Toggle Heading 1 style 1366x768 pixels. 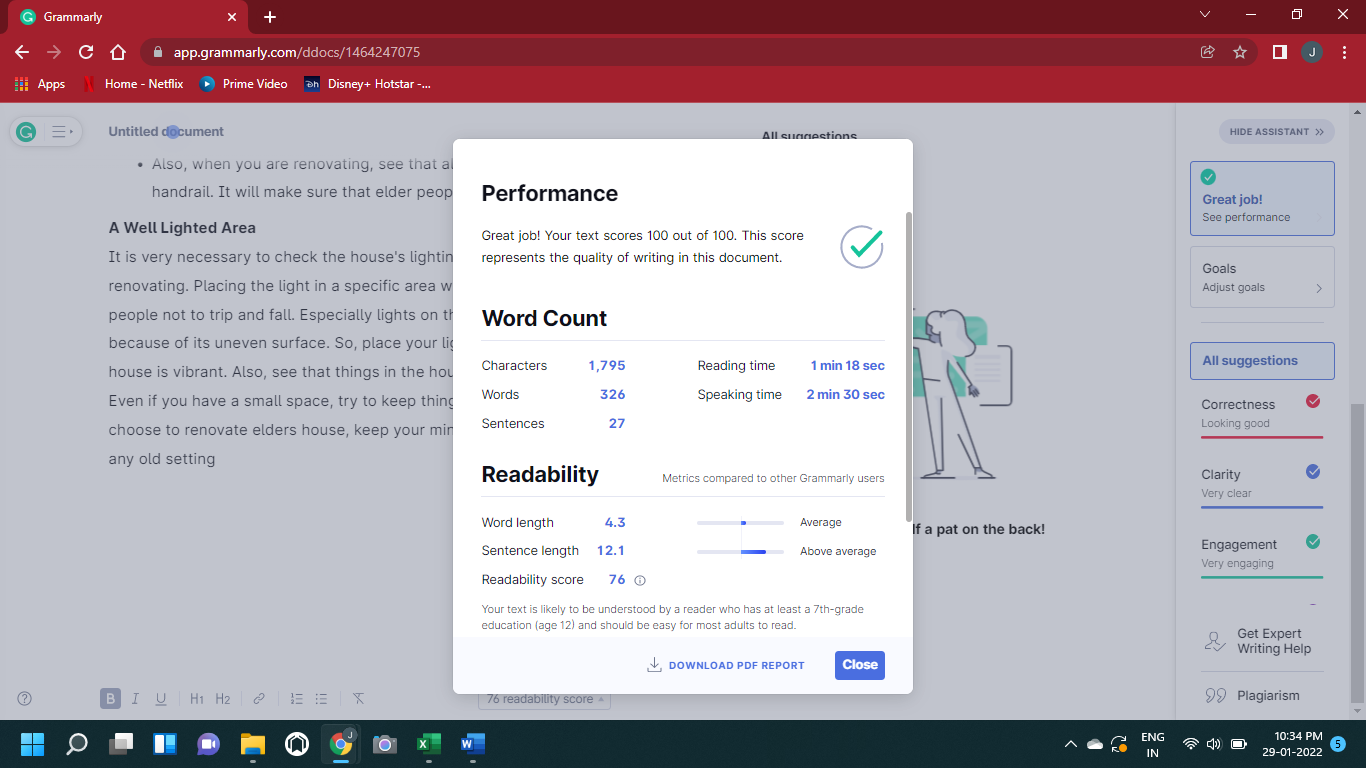click(197, 699)
